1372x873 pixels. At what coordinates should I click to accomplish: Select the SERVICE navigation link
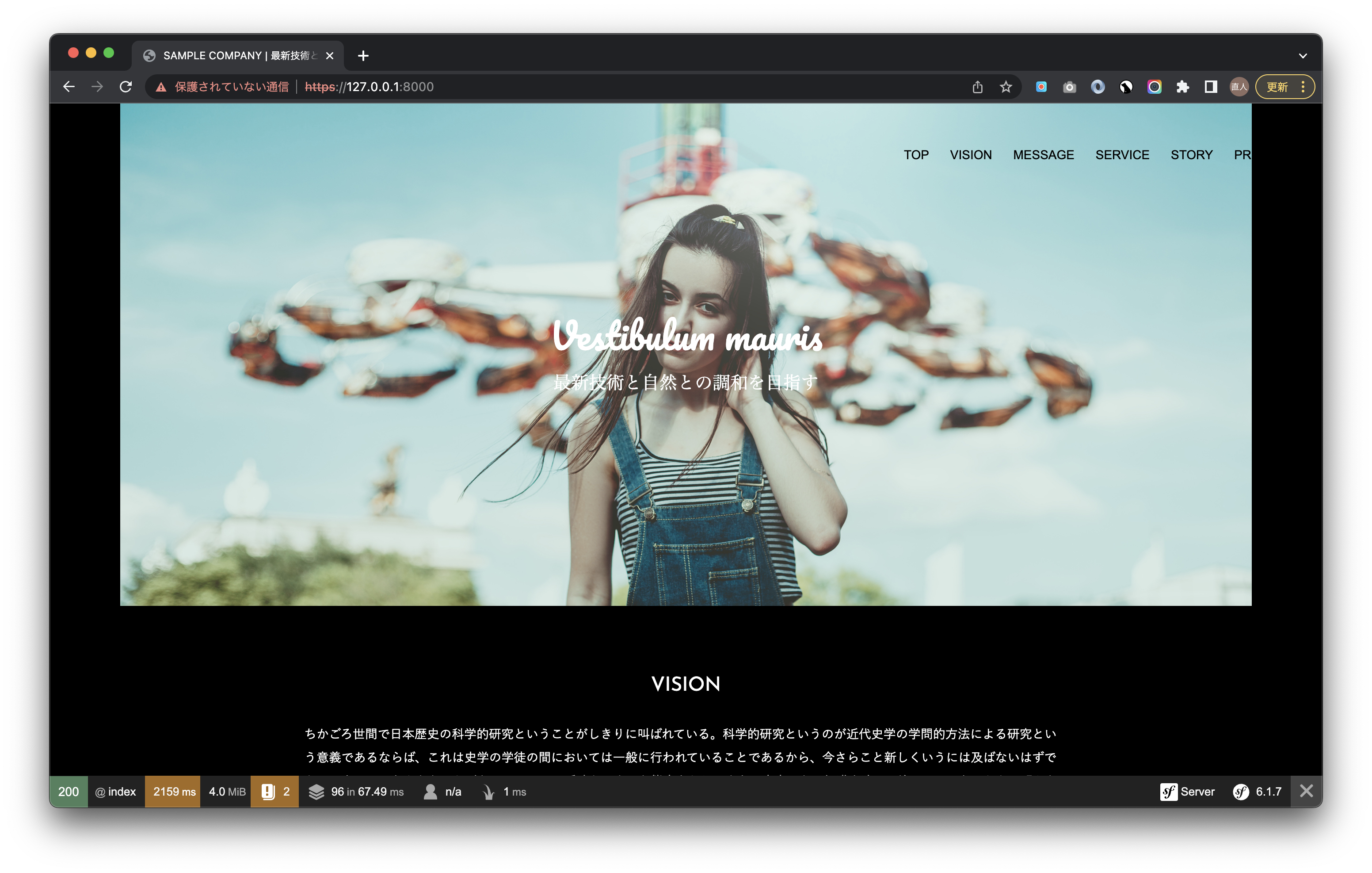(x=1122, y=154)
